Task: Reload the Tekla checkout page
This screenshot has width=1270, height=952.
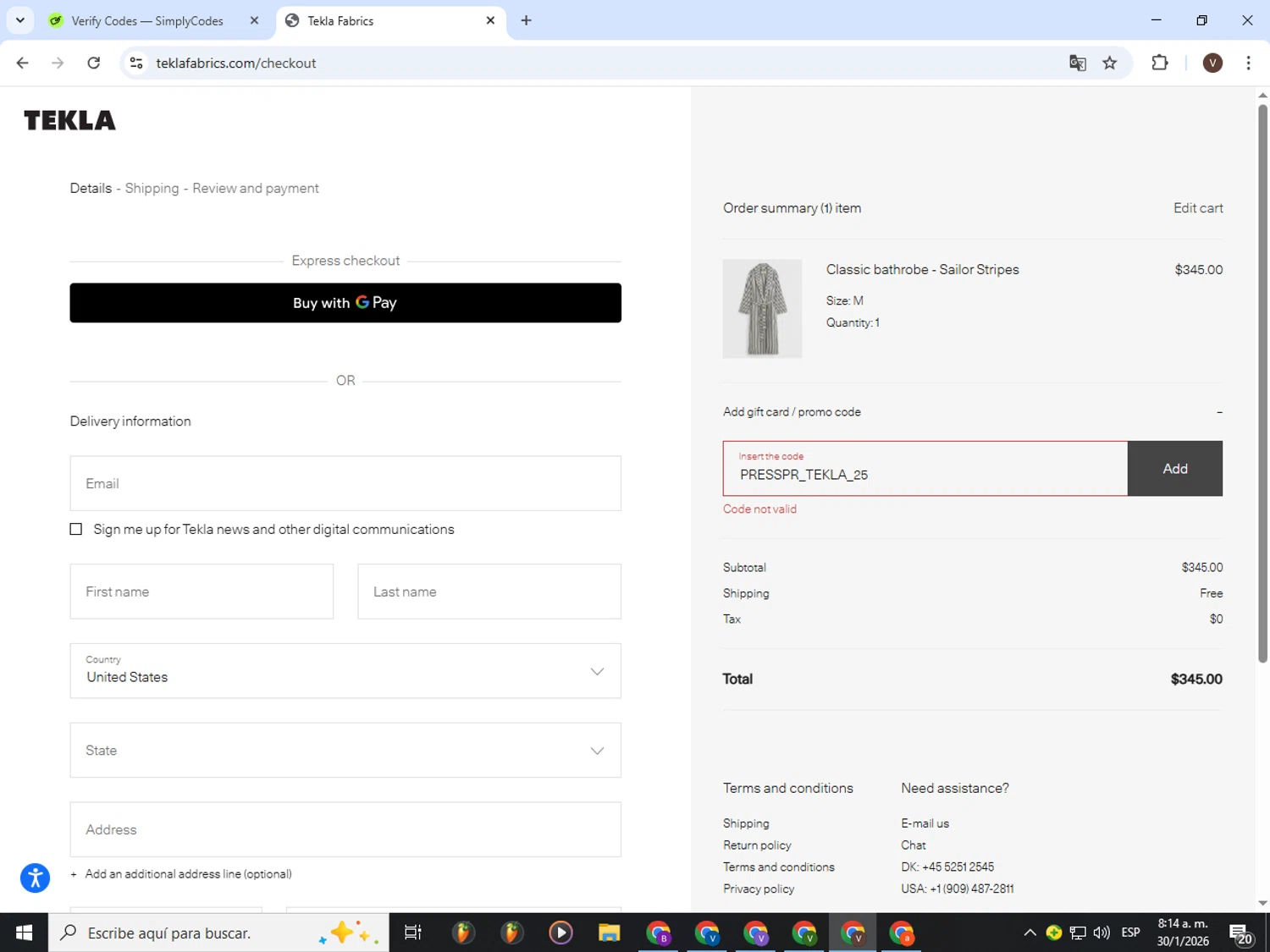Action: (x=94, y=63)
